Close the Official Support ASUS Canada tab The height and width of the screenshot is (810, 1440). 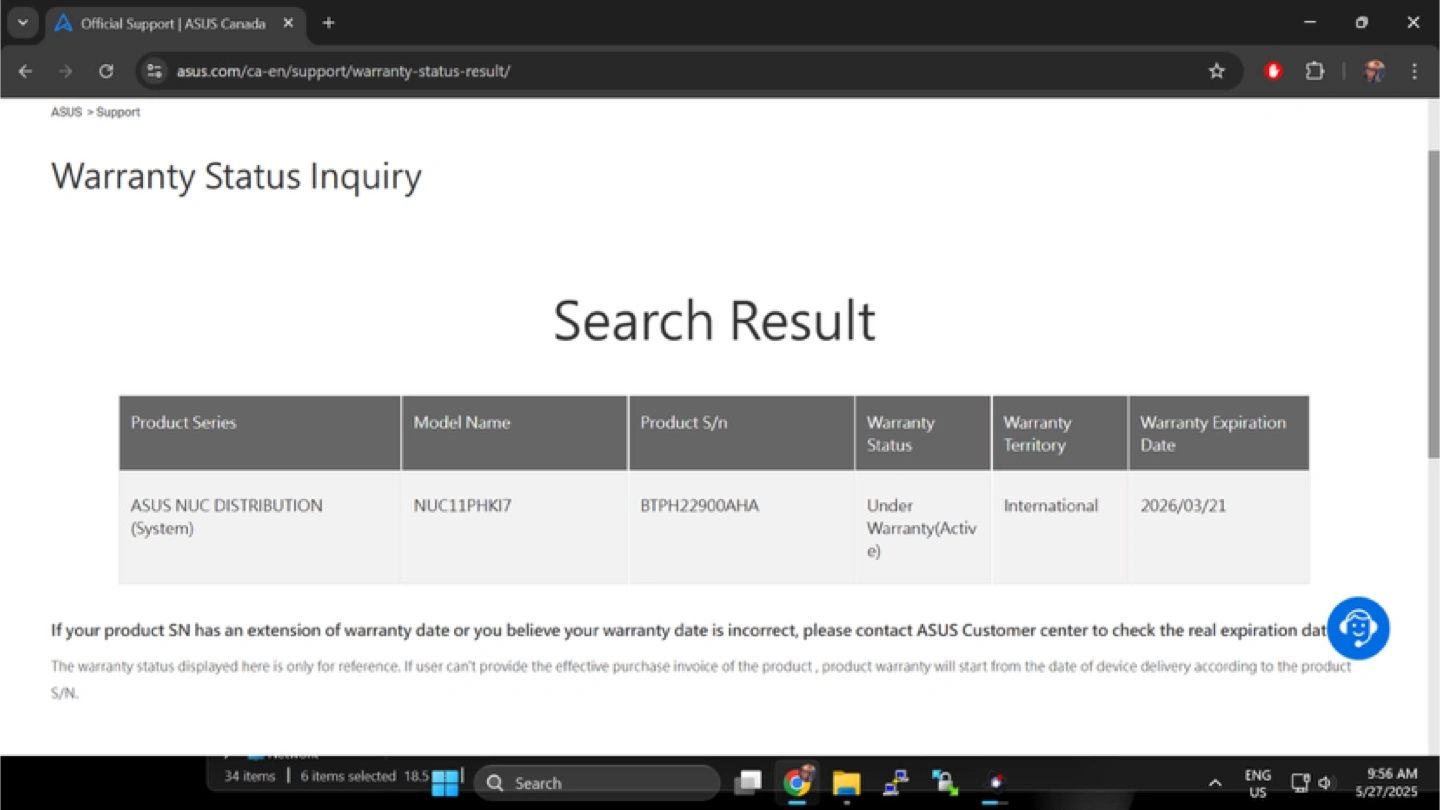pos(288,23)
